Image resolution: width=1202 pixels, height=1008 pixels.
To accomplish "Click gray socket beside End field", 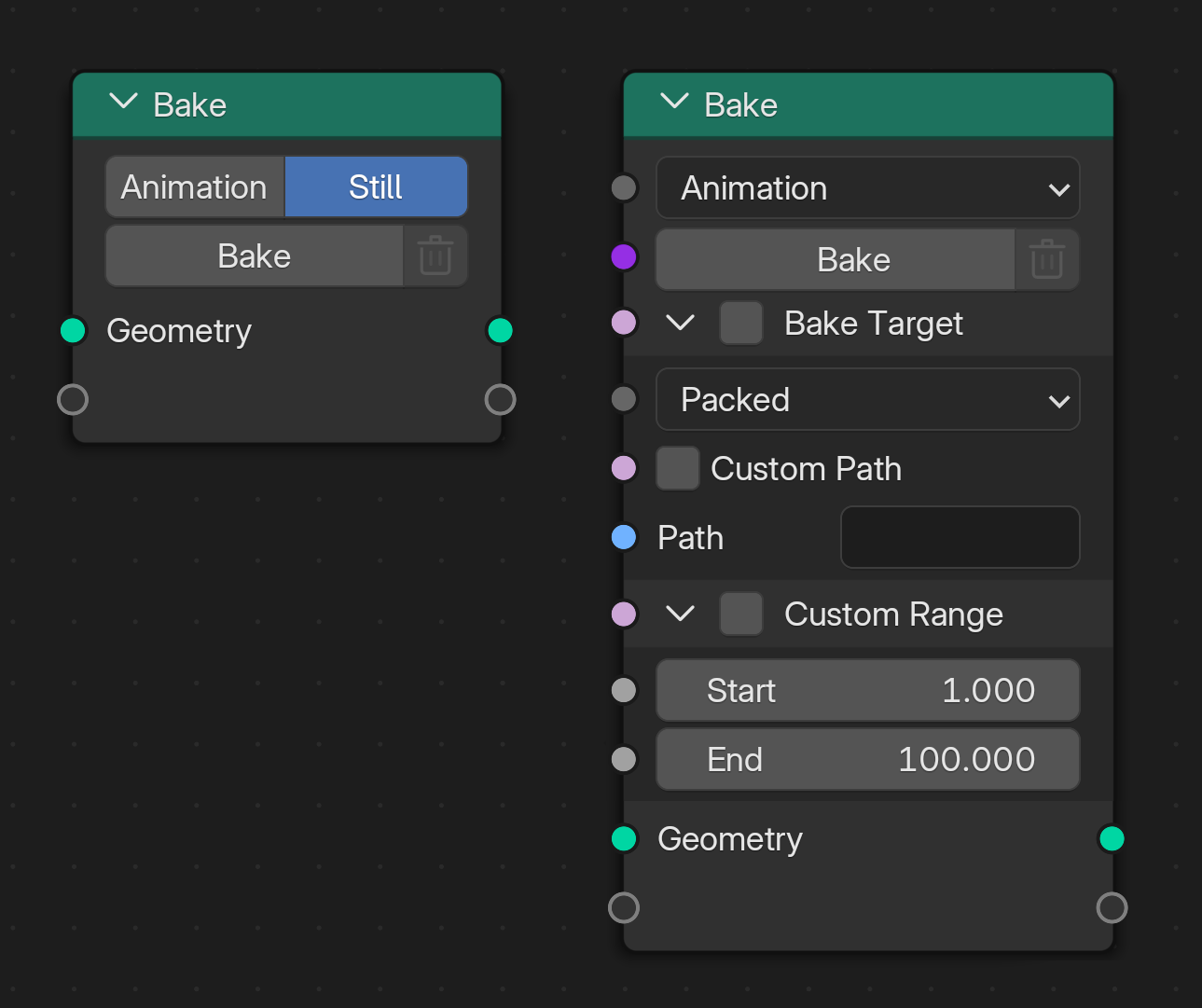I will (x=624, y=759).
